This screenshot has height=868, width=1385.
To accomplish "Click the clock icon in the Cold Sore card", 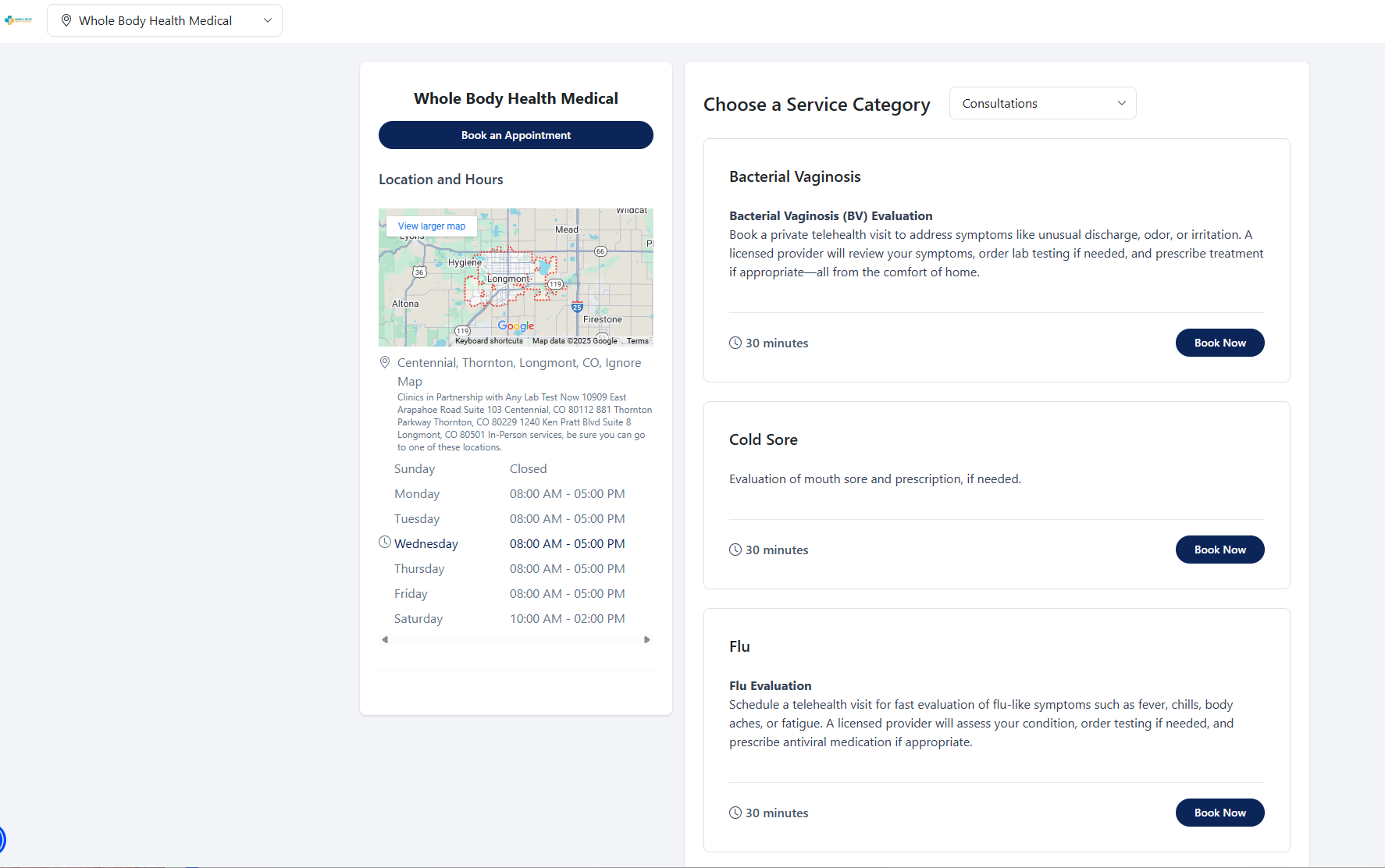I will (735, 550).
